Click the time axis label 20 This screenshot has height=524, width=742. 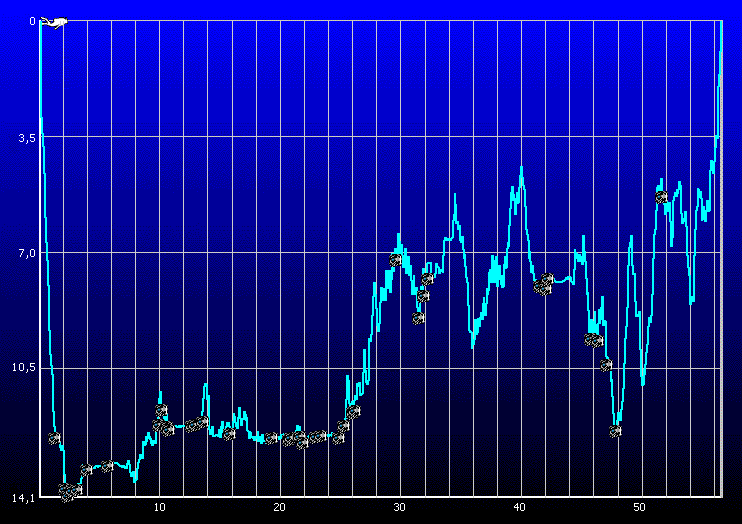pos(279,507)
